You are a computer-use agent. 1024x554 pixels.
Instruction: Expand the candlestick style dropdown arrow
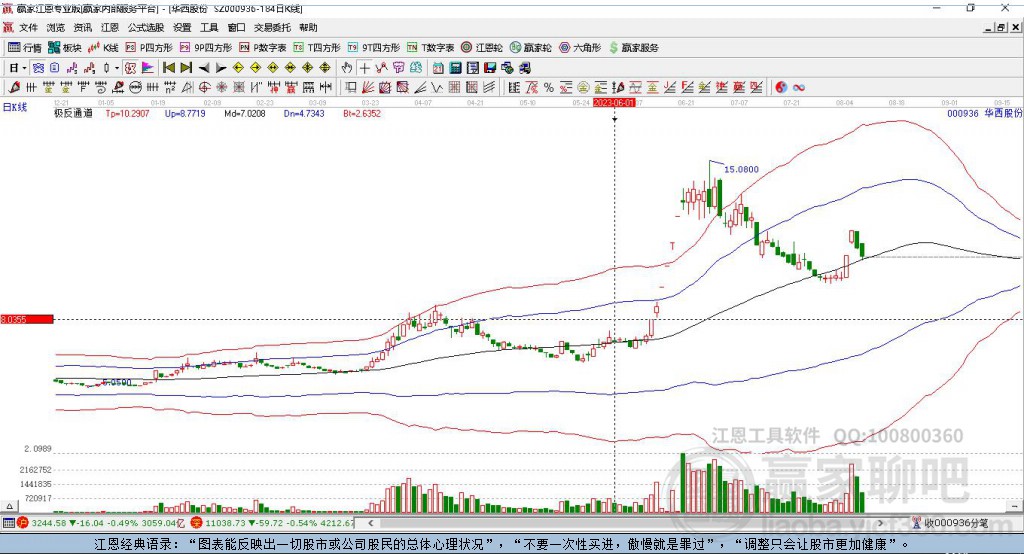pos(117,68)
